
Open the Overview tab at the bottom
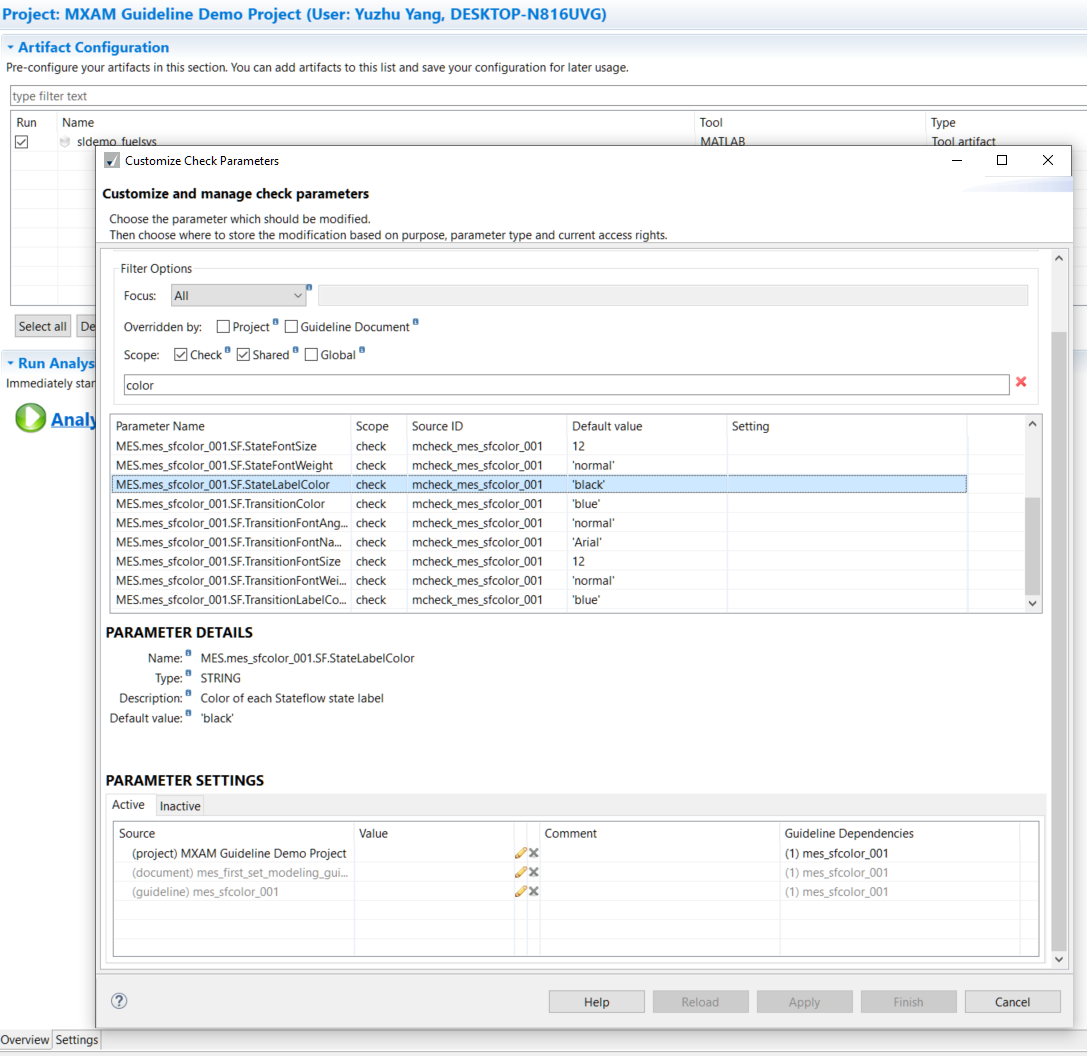tap(24, 1039)
